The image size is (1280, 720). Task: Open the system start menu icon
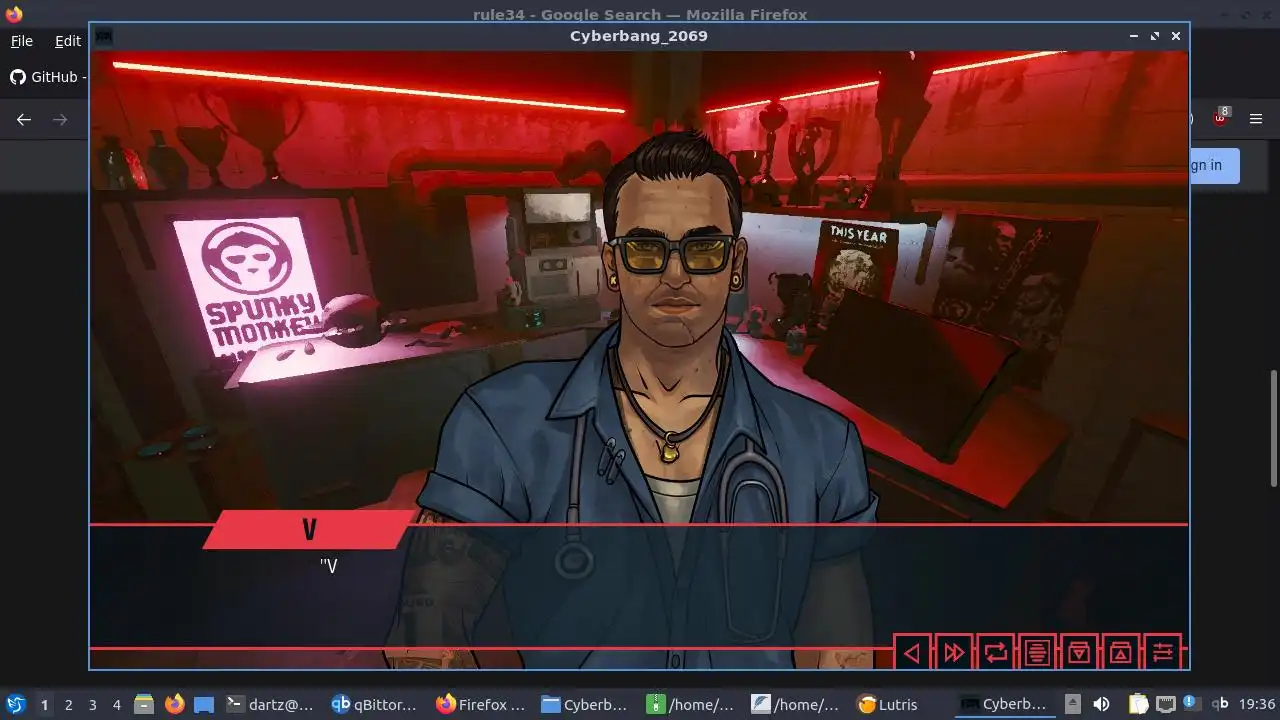[x=15, y=704]
